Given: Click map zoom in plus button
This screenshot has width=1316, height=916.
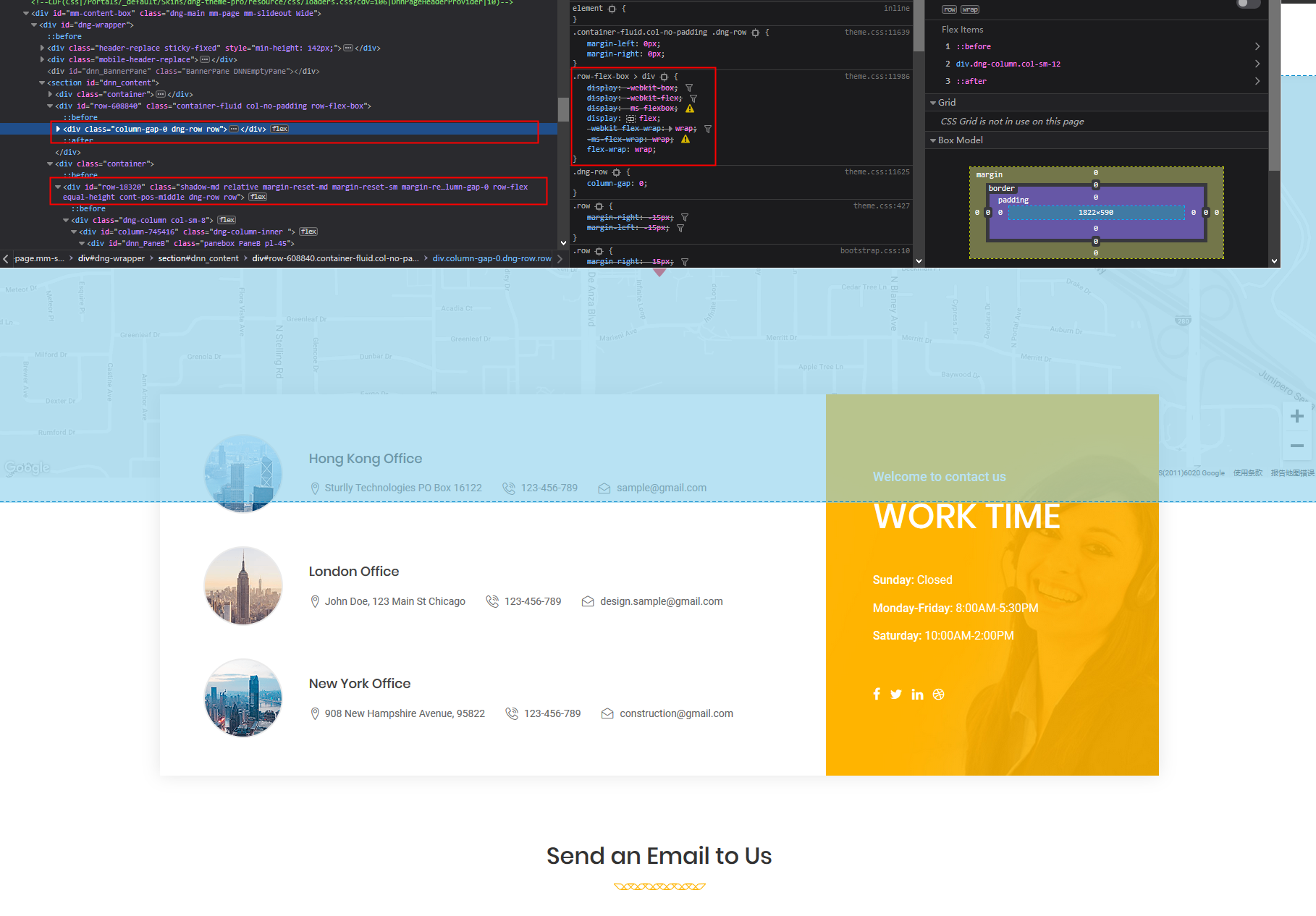Looking at the screenshot, I should pos(1297,416).
